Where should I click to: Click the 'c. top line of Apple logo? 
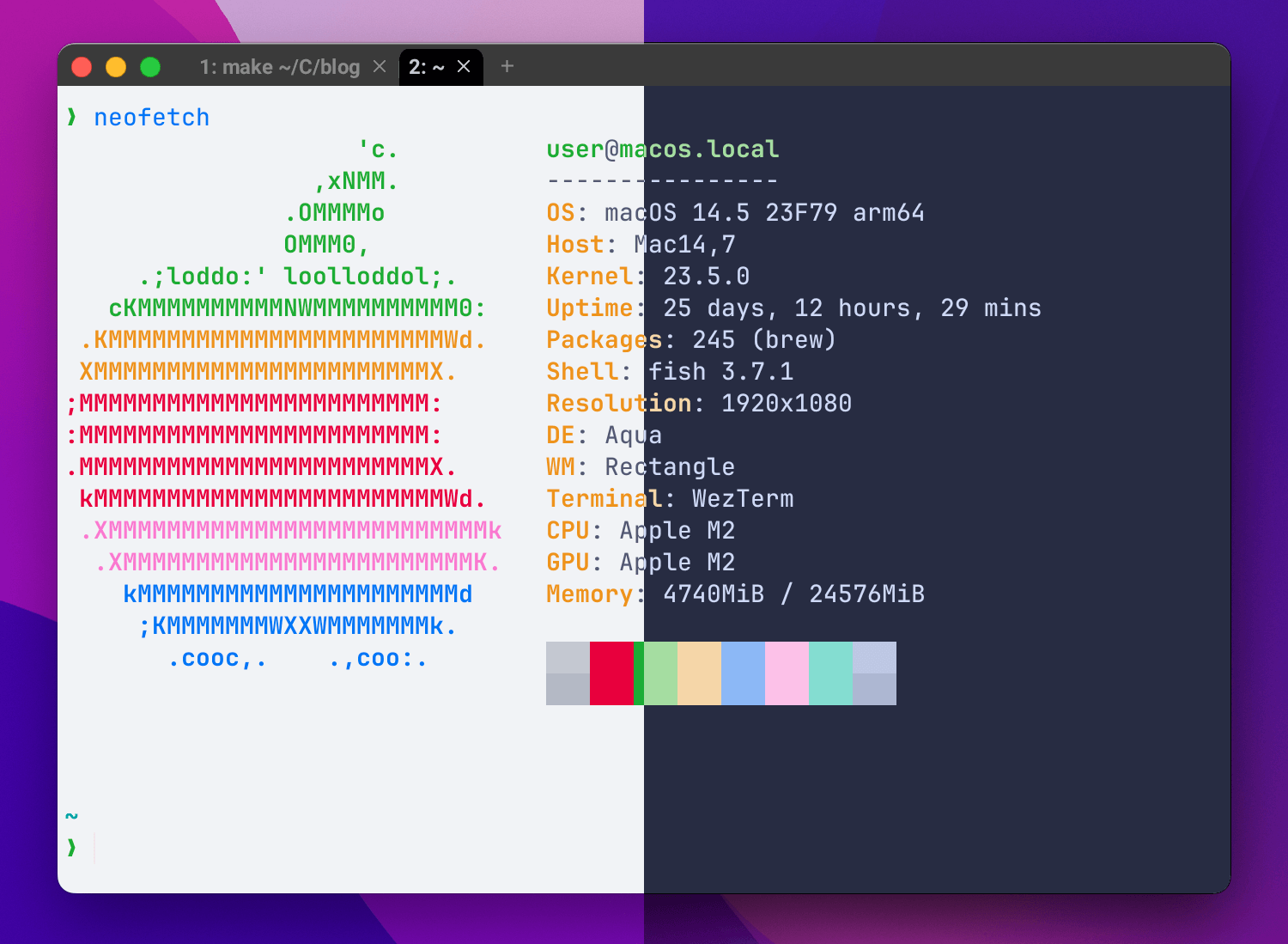pos(378,149)
